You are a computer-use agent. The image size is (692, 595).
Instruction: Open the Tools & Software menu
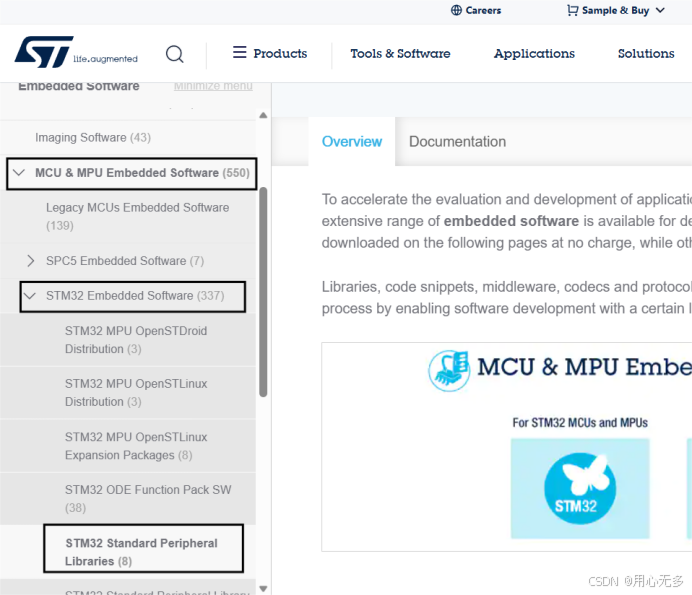[400, 53]
